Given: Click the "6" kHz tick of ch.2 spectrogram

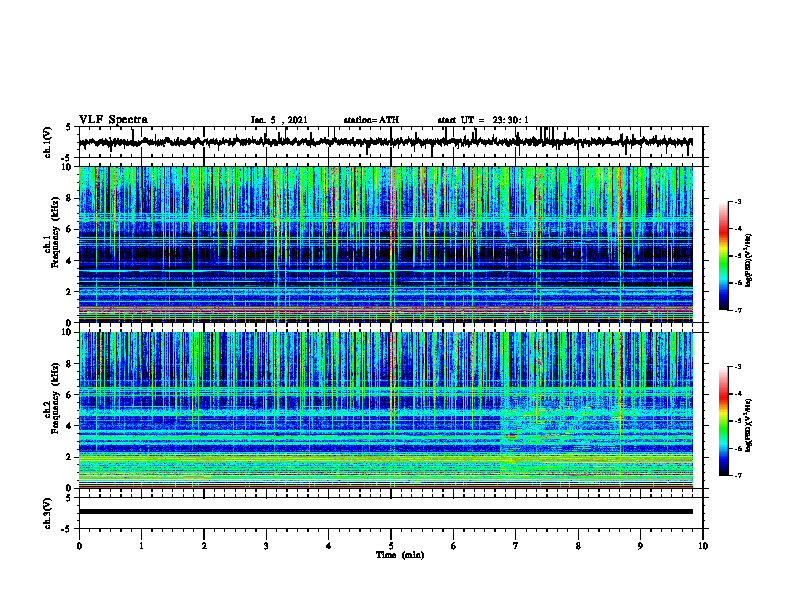Looking at the screenshot, I should (70, 395).
